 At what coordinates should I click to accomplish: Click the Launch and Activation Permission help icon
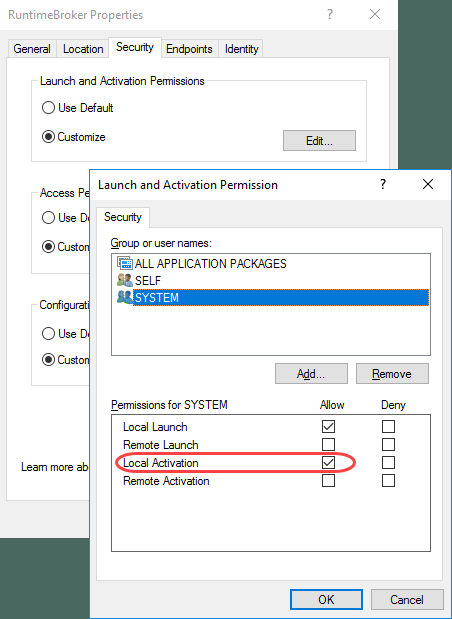(x=383, y=184)
